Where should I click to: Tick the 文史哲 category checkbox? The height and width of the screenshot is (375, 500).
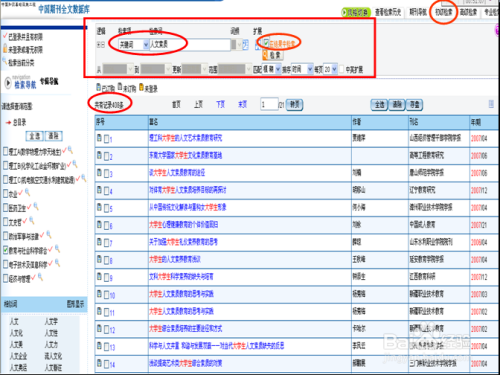pyautogui.click(x=5, y=221)
